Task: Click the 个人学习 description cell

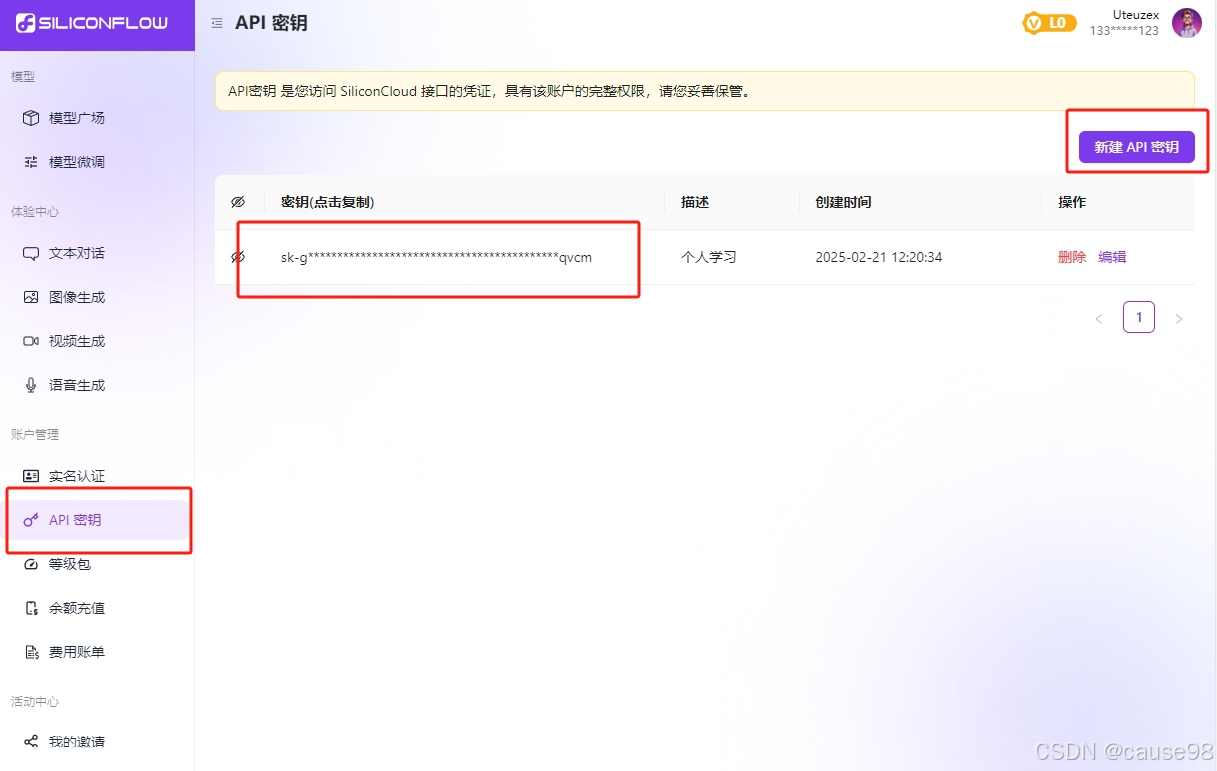Action: [709, 257]
